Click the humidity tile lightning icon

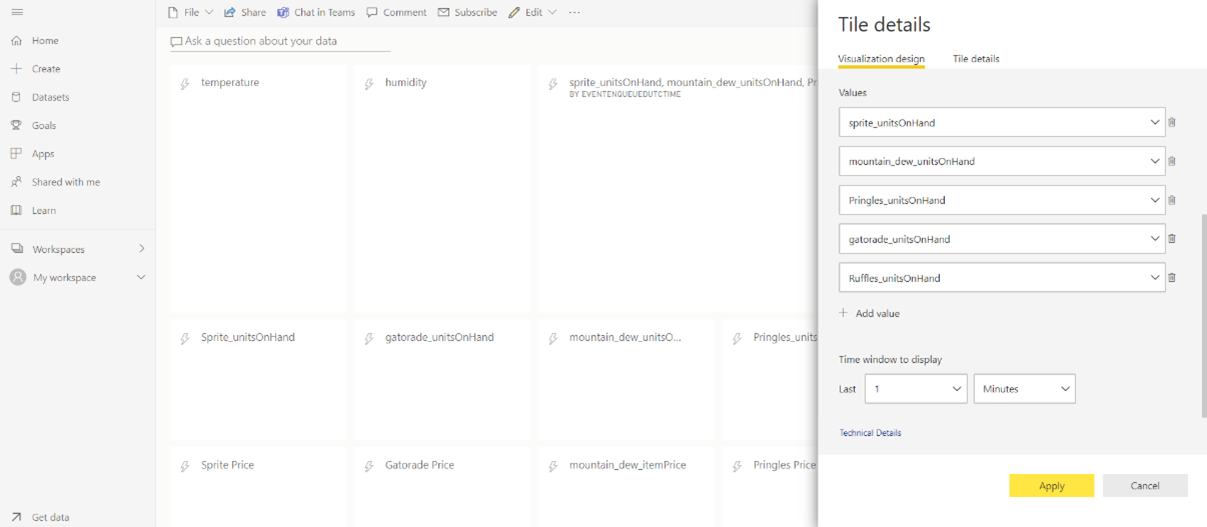pyautogui.click(x=369, y=84)
